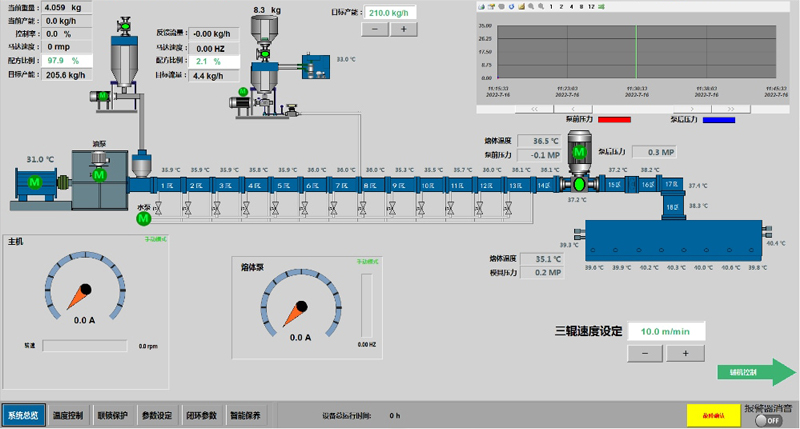Increase target output with plus button

[x=404, y=29]
